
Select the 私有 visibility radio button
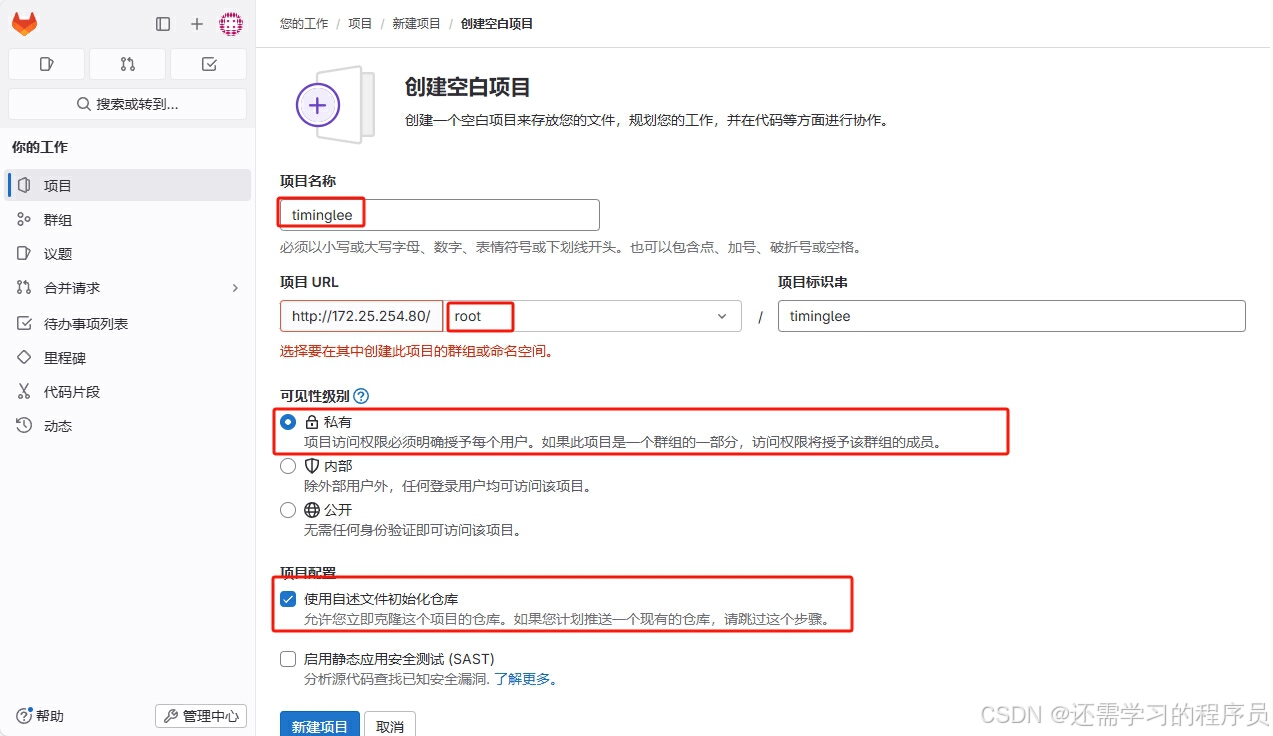pos(288,422)
